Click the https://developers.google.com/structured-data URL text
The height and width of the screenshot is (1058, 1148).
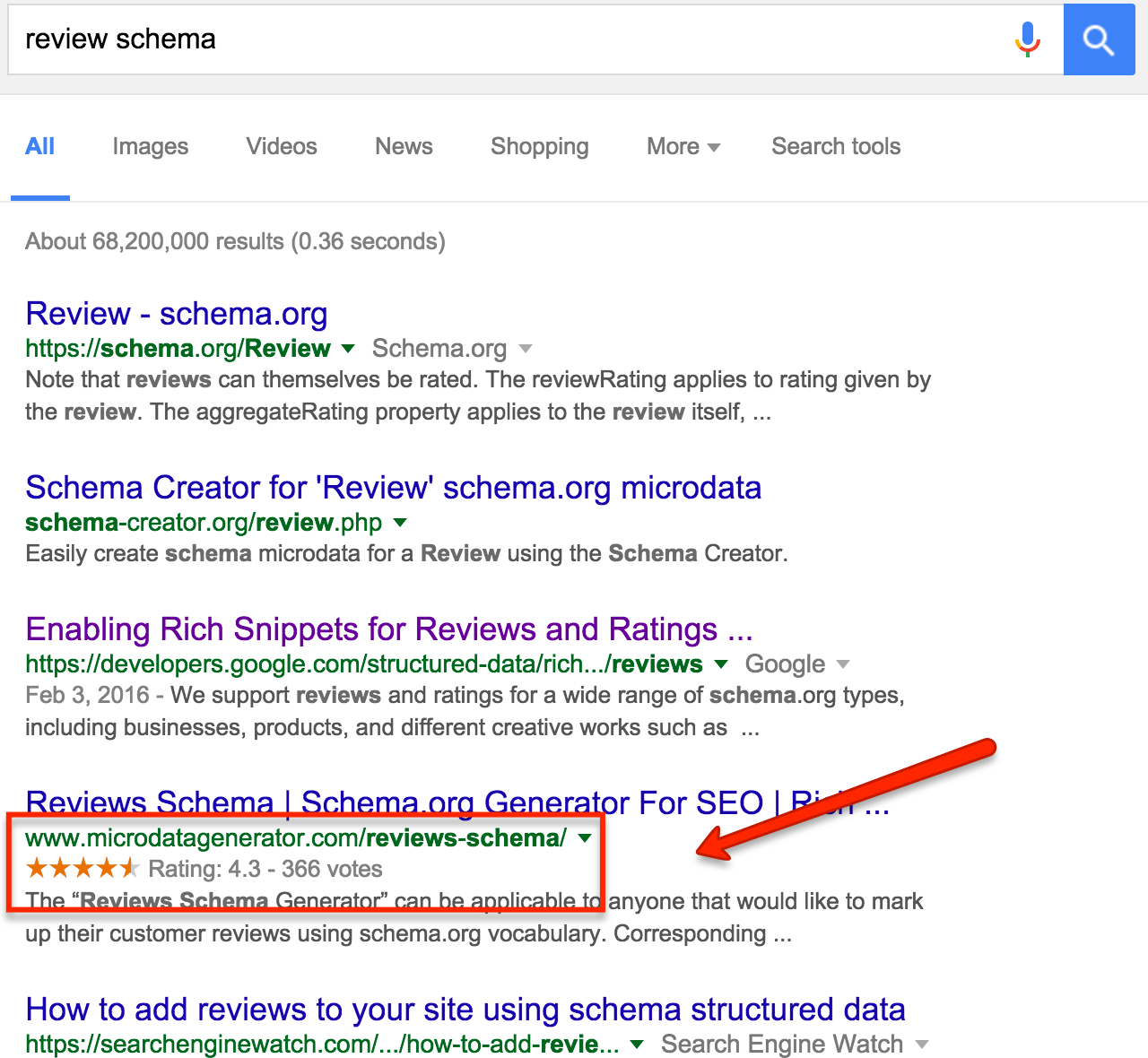(363, 663)
